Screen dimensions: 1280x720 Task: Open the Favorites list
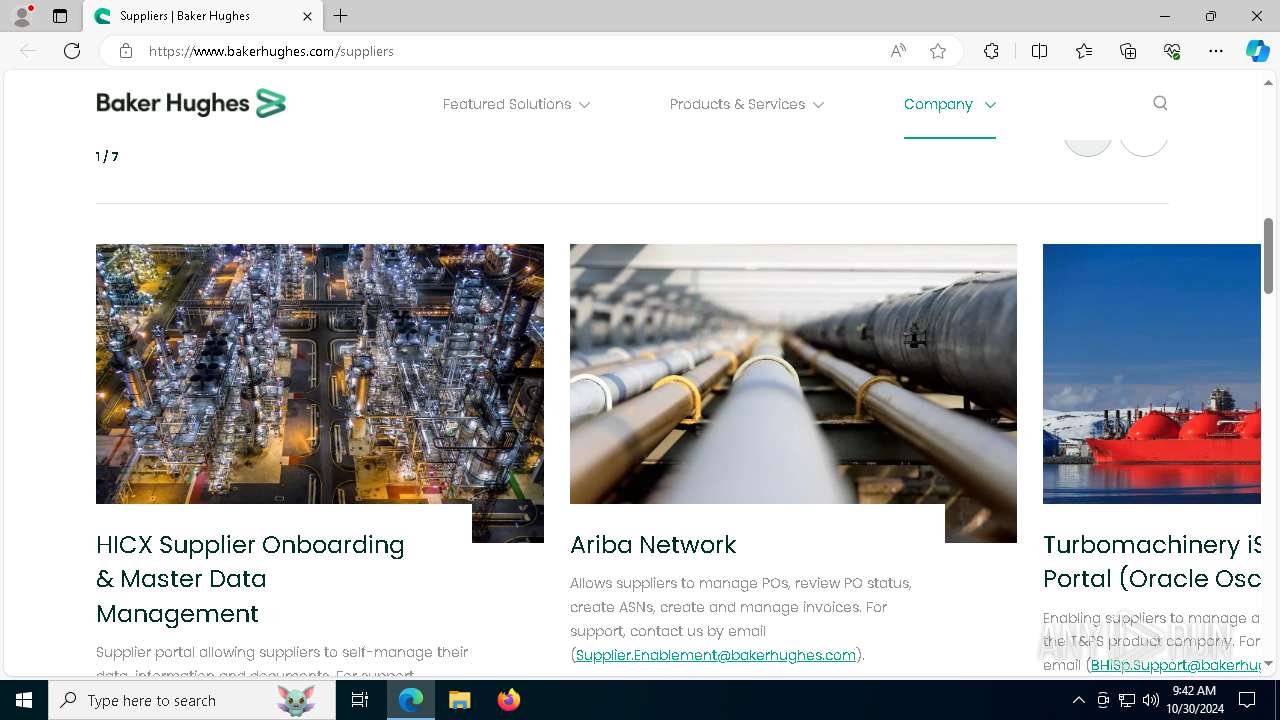point(1084,51)
